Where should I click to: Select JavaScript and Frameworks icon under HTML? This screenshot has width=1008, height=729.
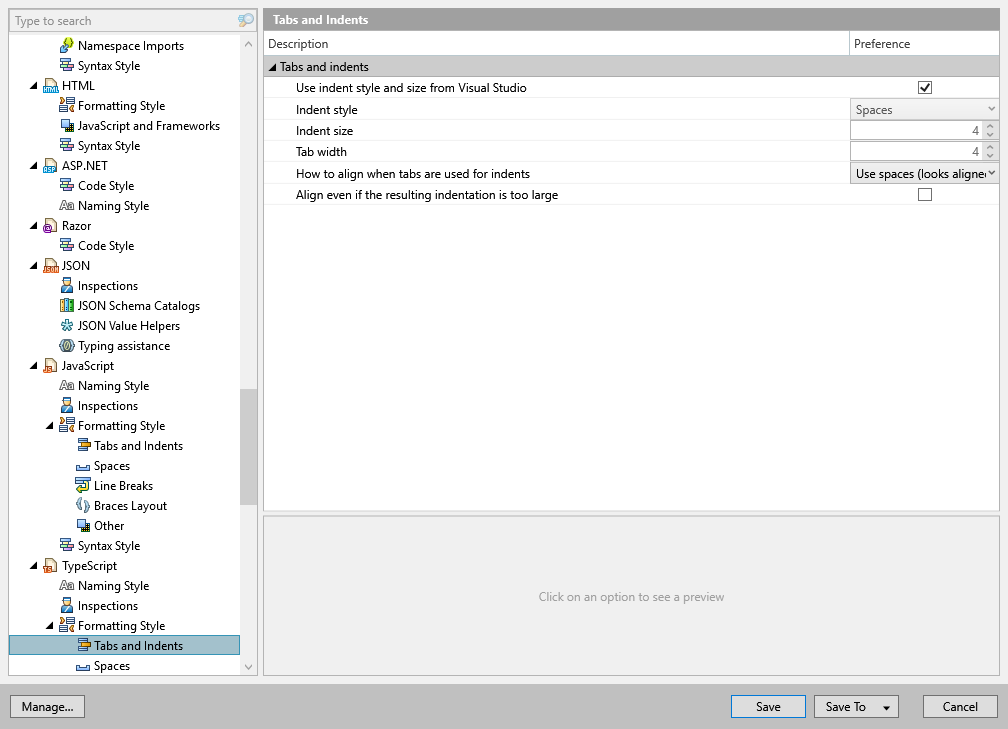point(67,125)
